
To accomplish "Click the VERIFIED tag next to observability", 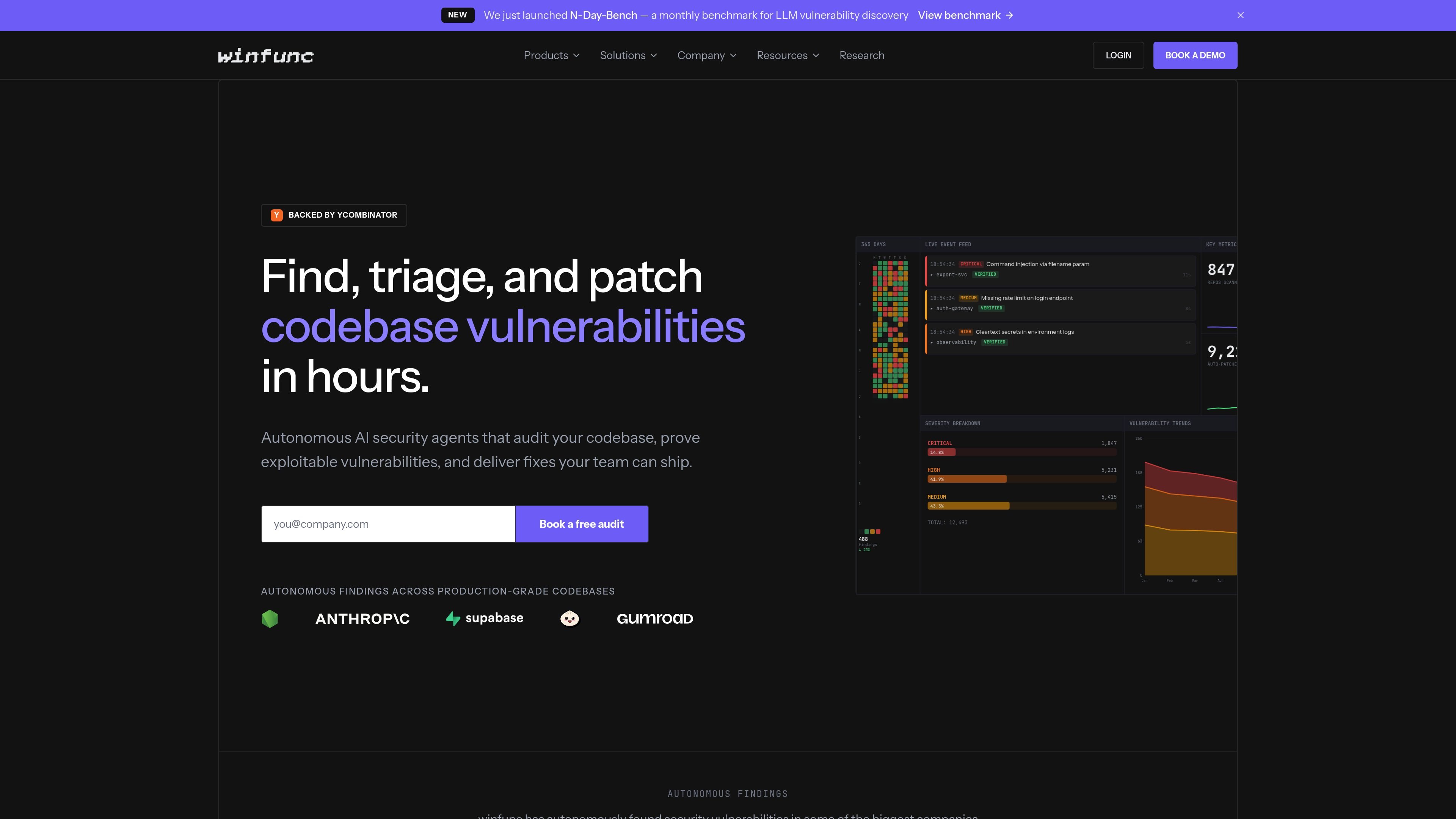I will [x=994, y=342].
